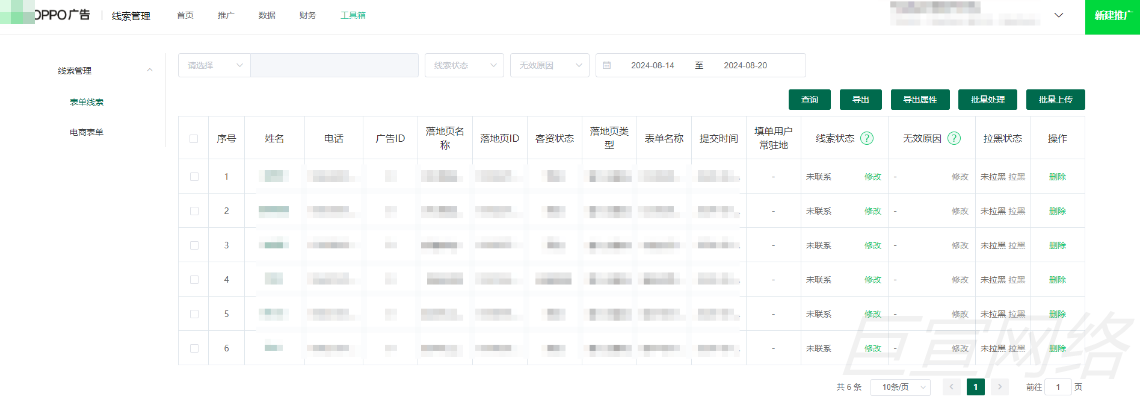This screenshot has height=399, width=1143.
Task: Click 修改 for 线索状态 in row 3
Action: [x=873, y=245]
